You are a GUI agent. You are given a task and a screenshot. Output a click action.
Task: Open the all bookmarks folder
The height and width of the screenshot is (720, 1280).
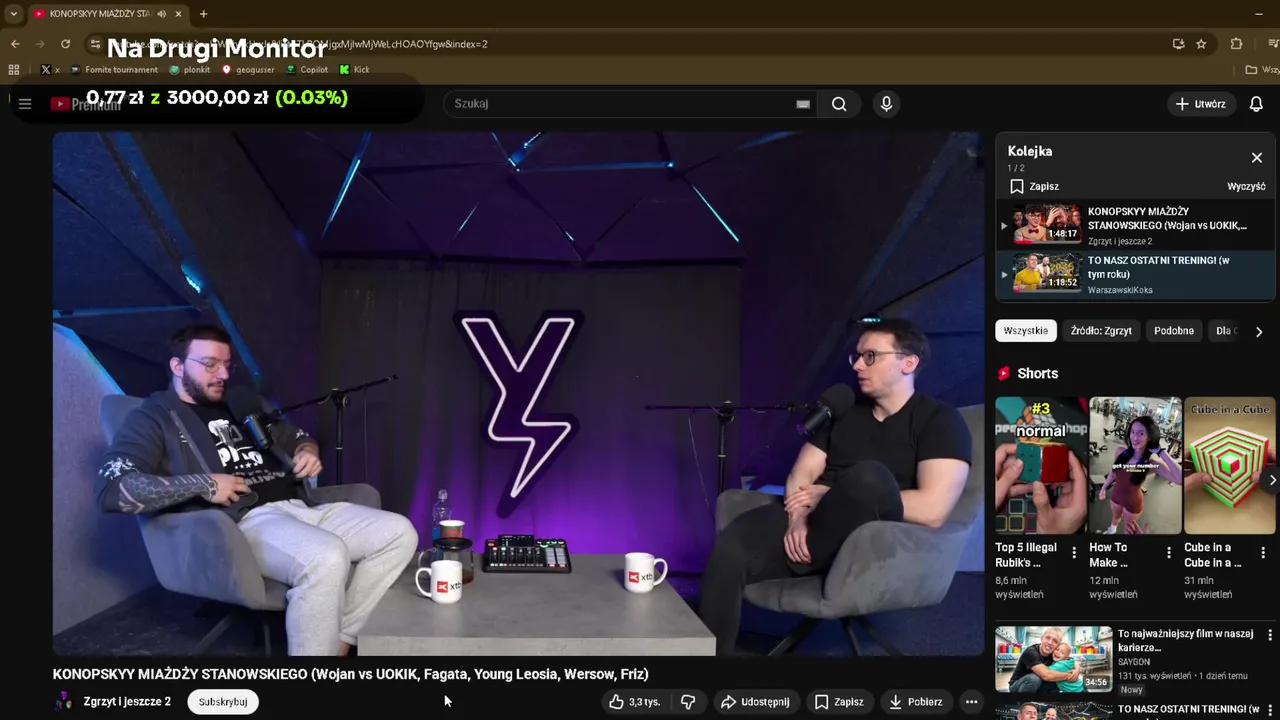[1262, 70]
